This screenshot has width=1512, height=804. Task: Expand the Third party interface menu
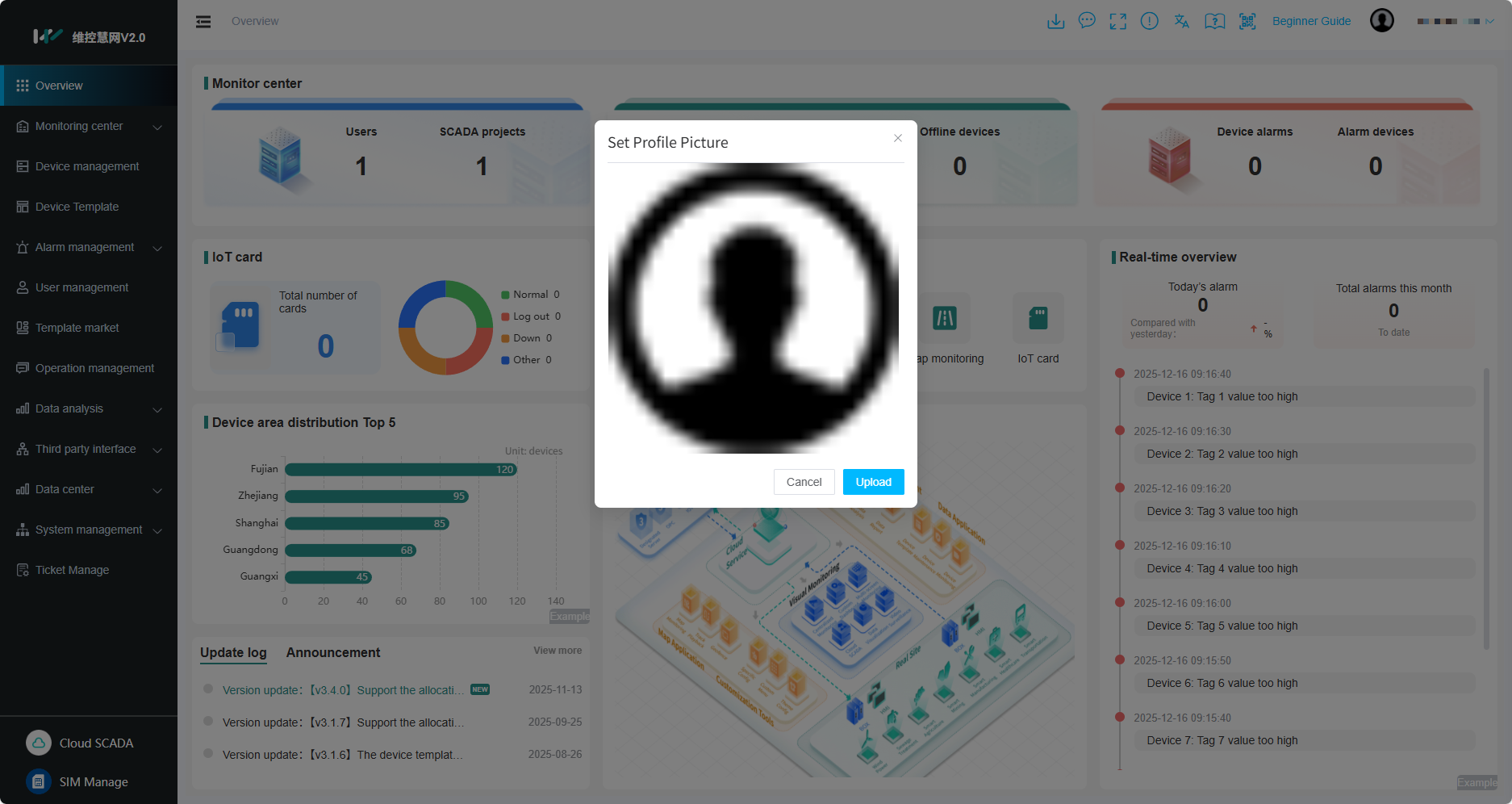(89, 449)
